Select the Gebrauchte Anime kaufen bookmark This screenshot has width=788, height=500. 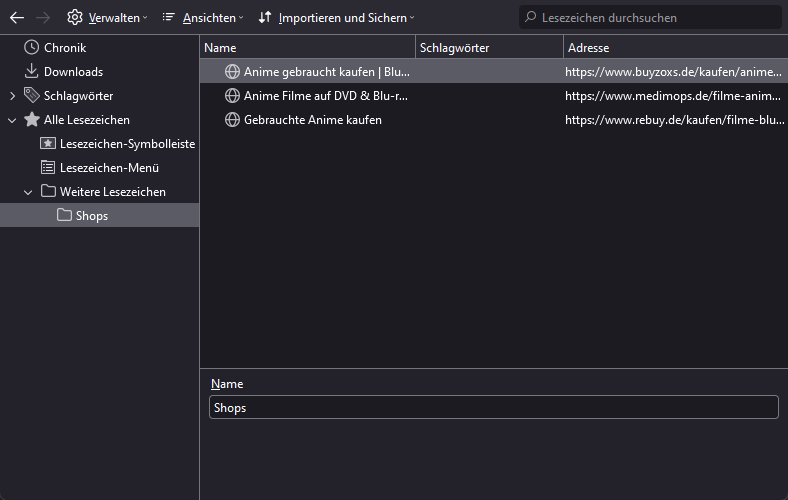tap(312, 120)
